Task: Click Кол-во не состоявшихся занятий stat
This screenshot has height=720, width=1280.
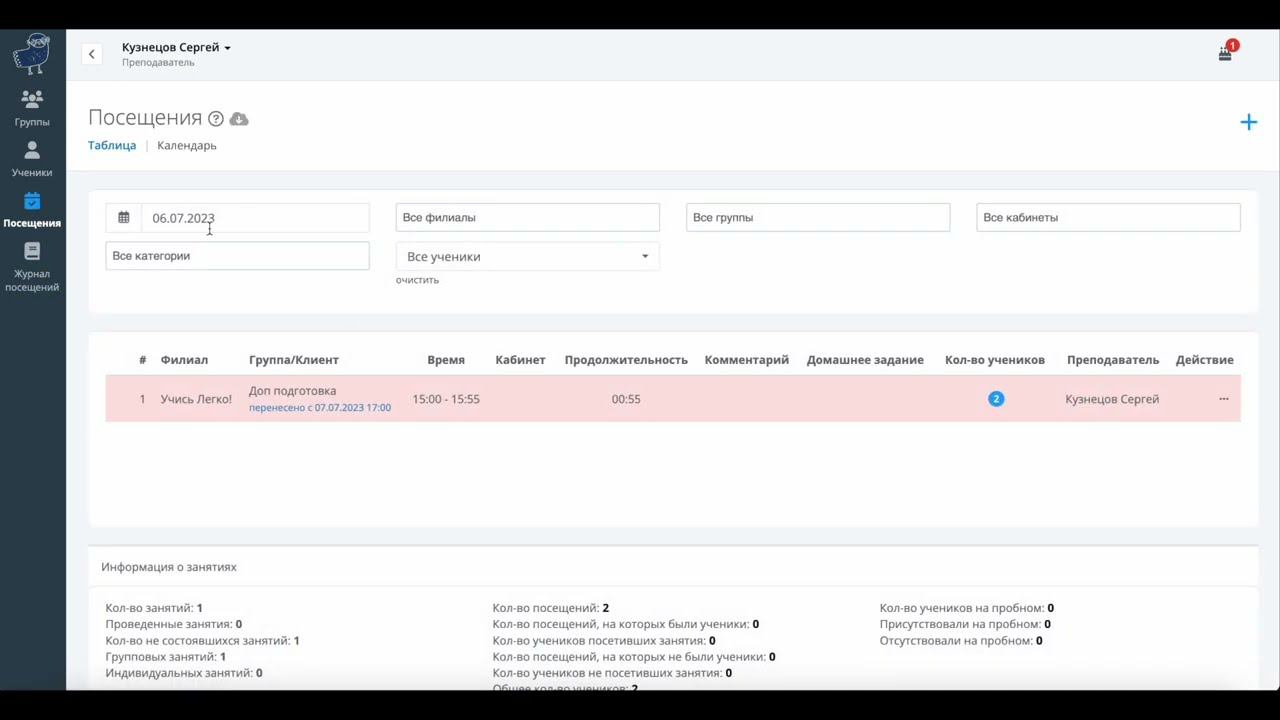Action: coord(203,641)
